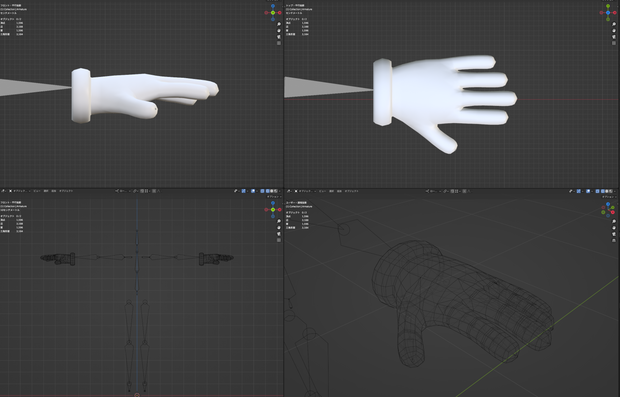Viewport: 620px width, 397px height.
Task: Click pan hand icon in armature front viewport
Action: (279, 227)
